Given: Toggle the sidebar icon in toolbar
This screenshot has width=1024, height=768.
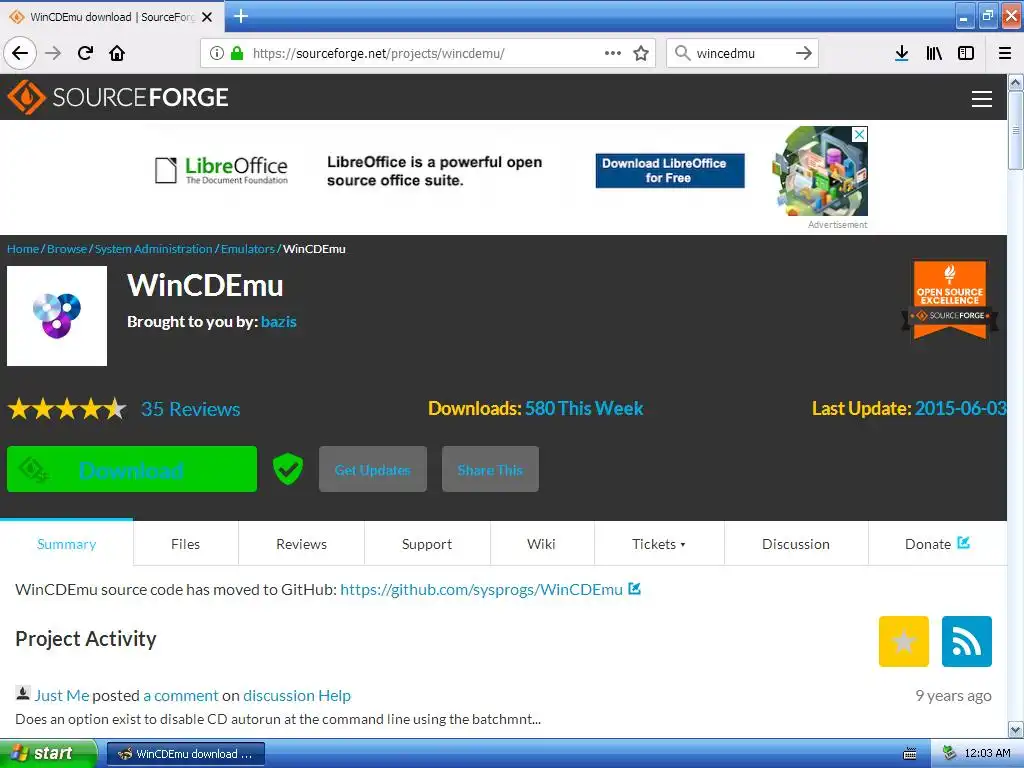Looking at the screenshot, I should [966, 53].
